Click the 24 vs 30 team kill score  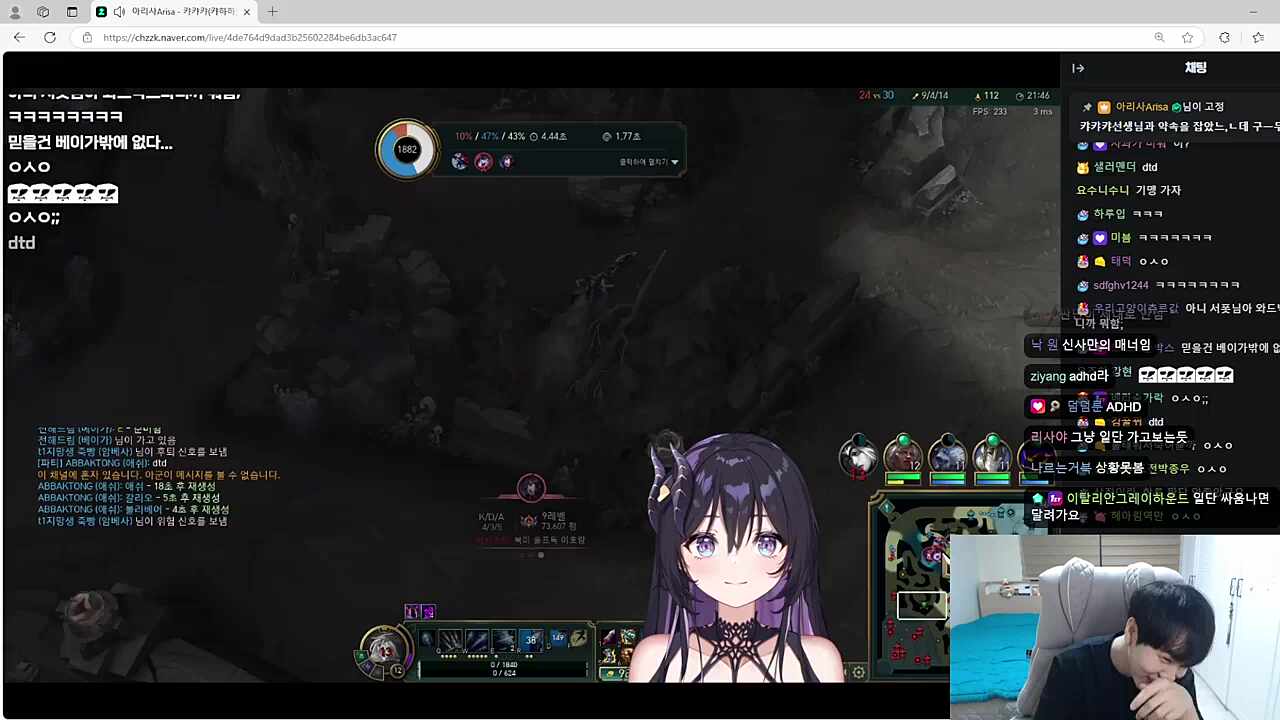coord(876,96)
